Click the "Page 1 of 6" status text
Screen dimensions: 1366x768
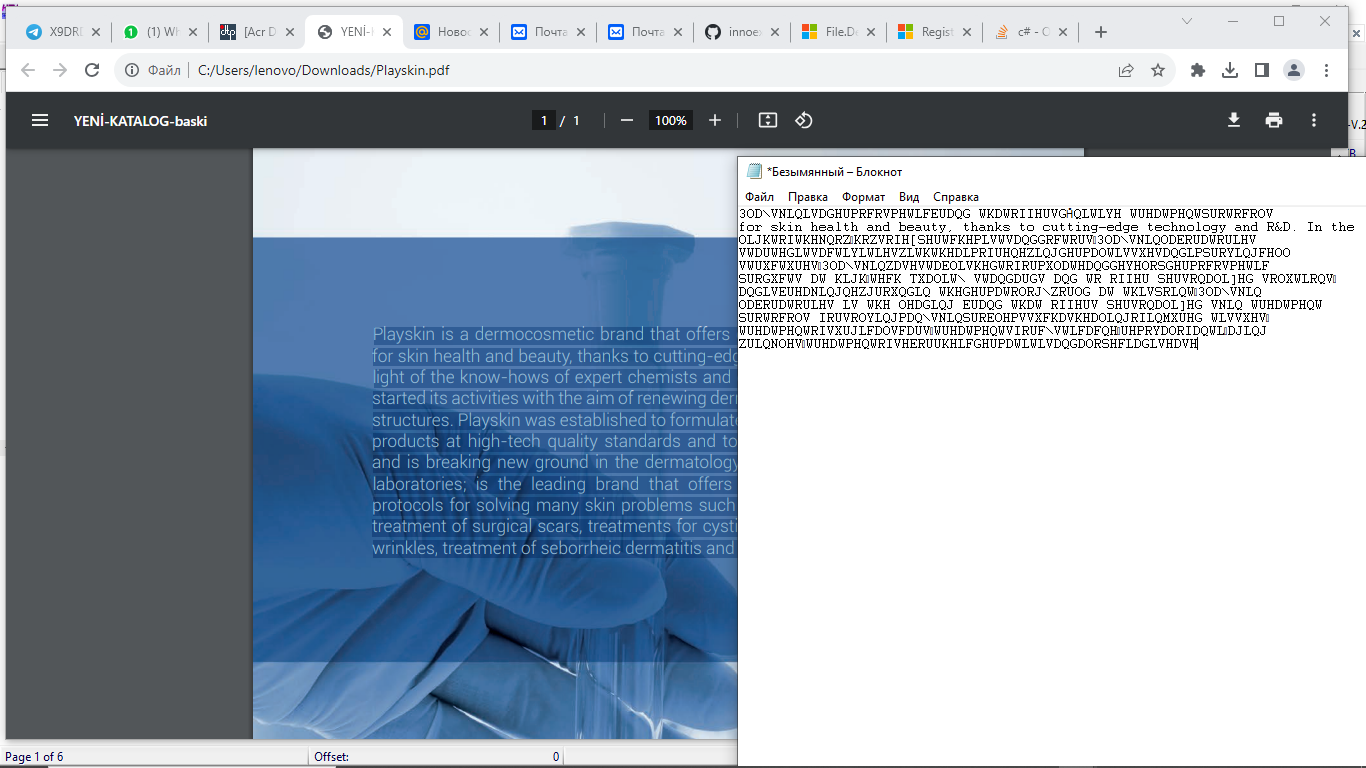point(34,757)
